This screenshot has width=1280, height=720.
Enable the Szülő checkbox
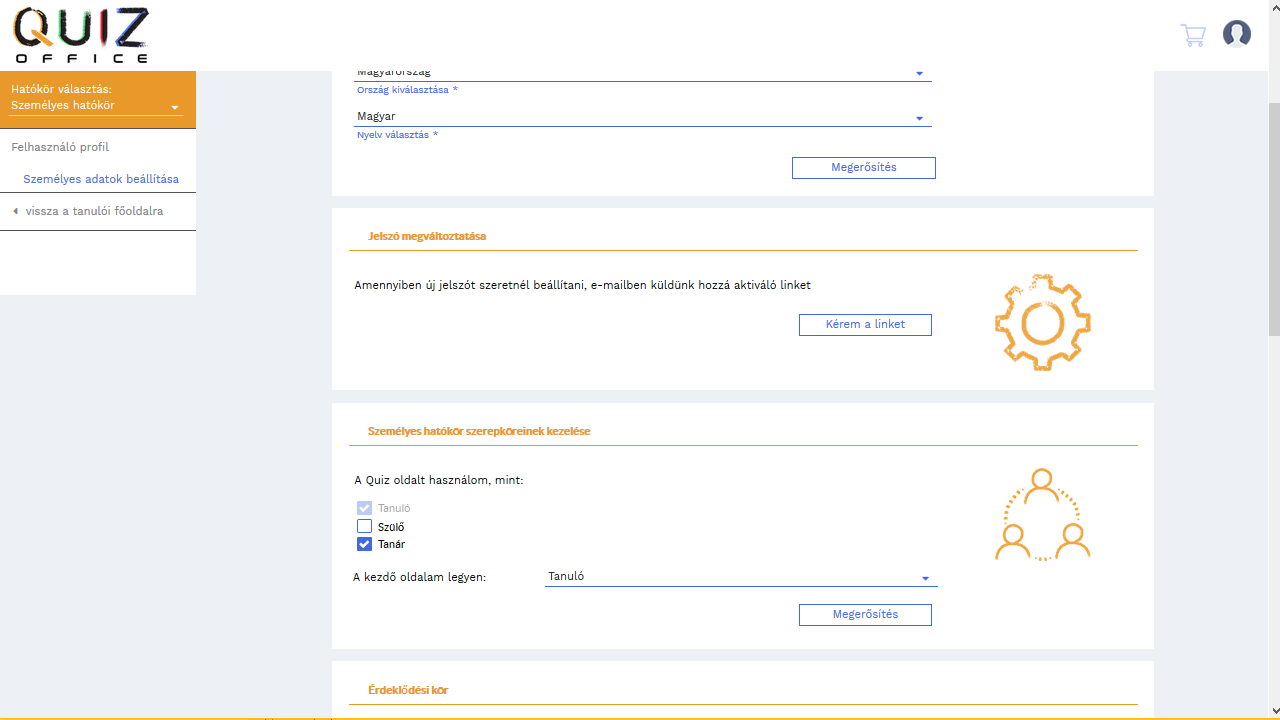pos(364,526)
